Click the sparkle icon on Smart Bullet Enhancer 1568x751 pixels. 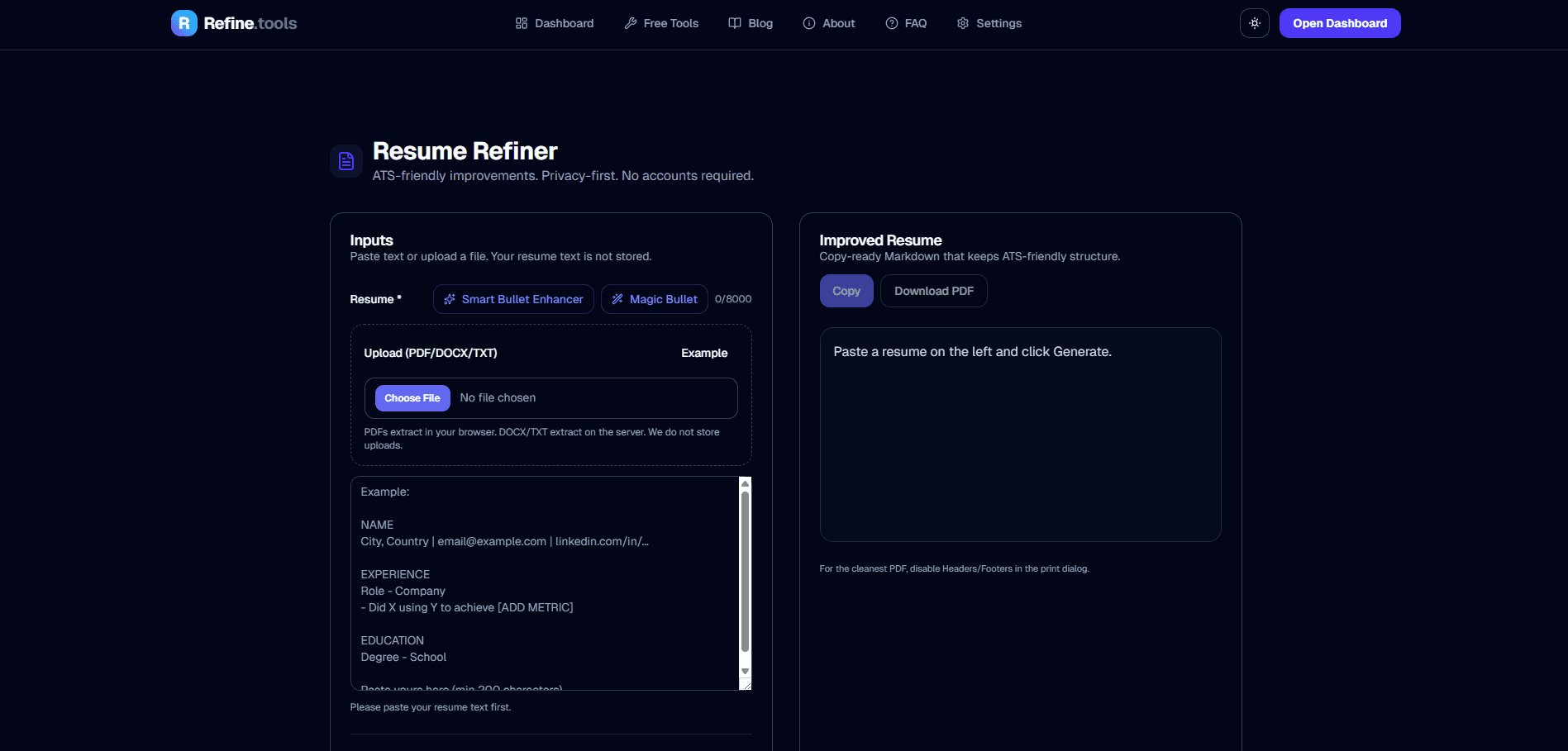(x=449, y=299)
